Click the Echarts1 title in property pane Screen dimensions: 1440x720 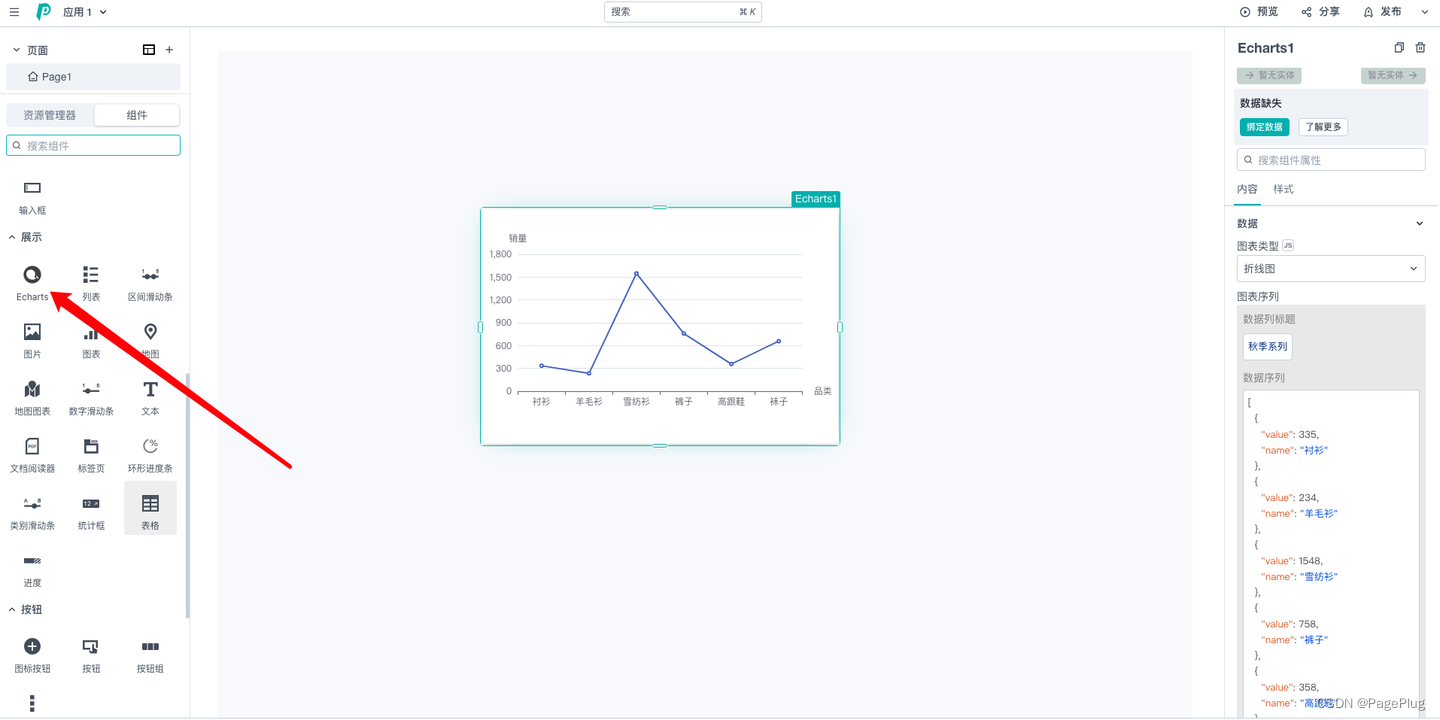pyautogui.click(x=1265, y=48)
